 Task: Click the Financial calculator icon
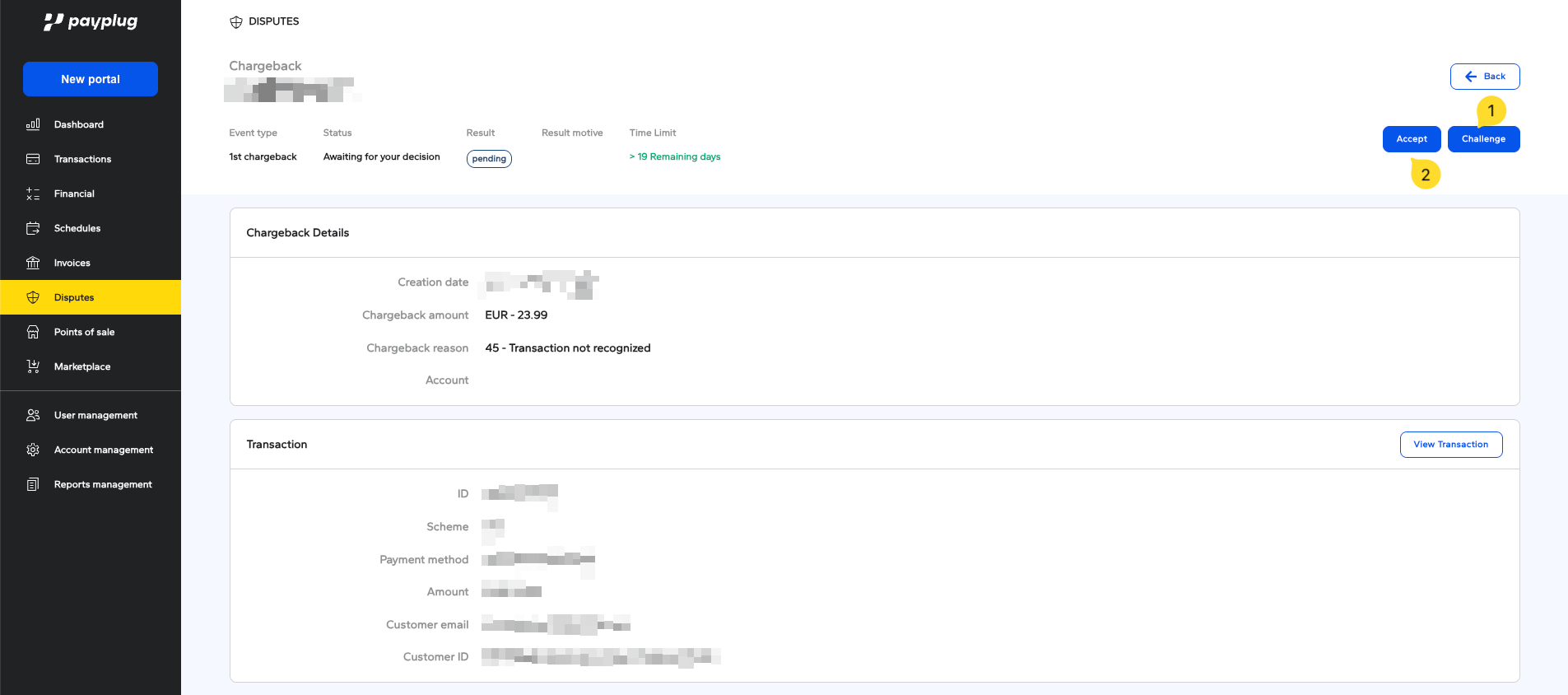click(33, 194)
